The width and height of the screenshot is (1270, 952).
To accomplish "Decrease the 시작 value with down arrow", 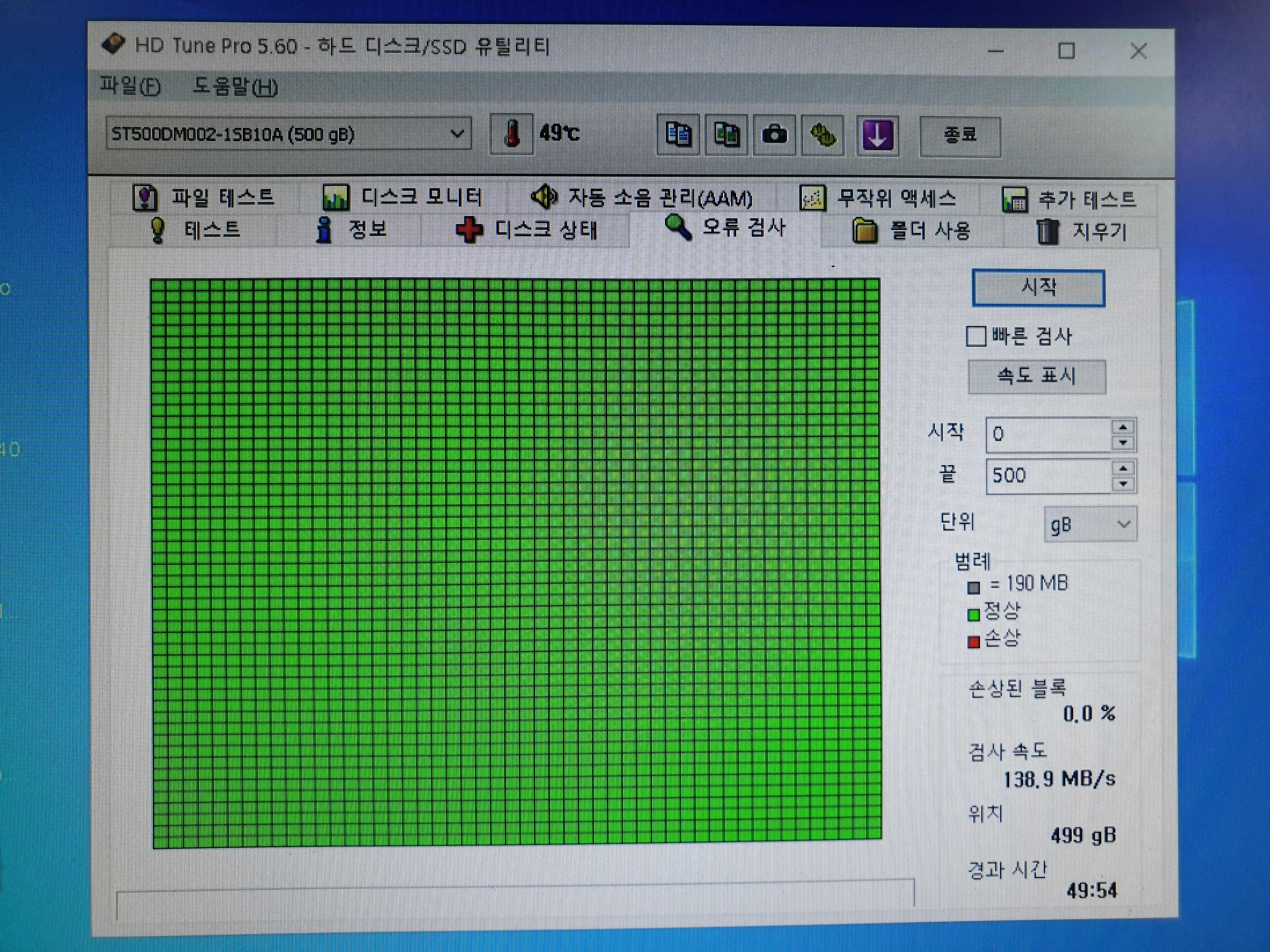I will (1123, 443).
